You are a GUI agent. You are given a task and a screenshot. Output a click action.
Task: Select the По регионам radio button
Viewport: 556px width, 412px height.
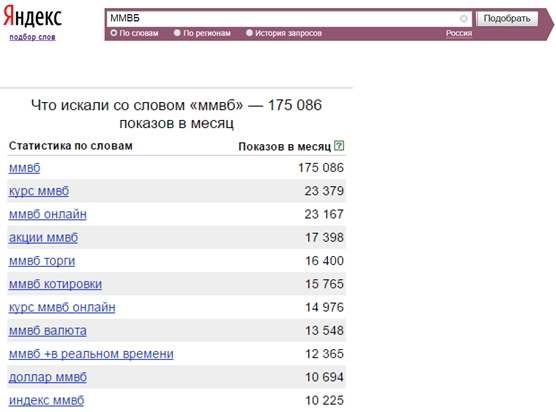pyautogui.click(x=177, y=33)
